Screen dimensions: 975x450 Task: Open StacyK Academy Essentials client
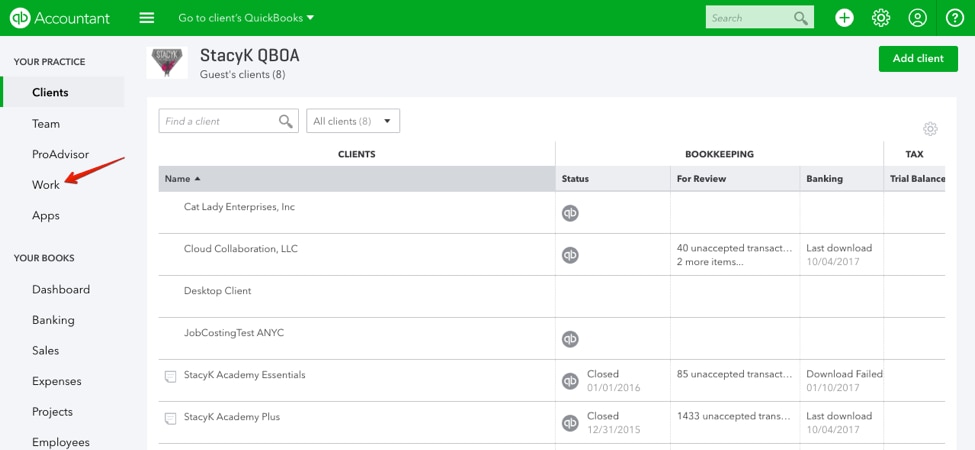[x=244, y=375]
